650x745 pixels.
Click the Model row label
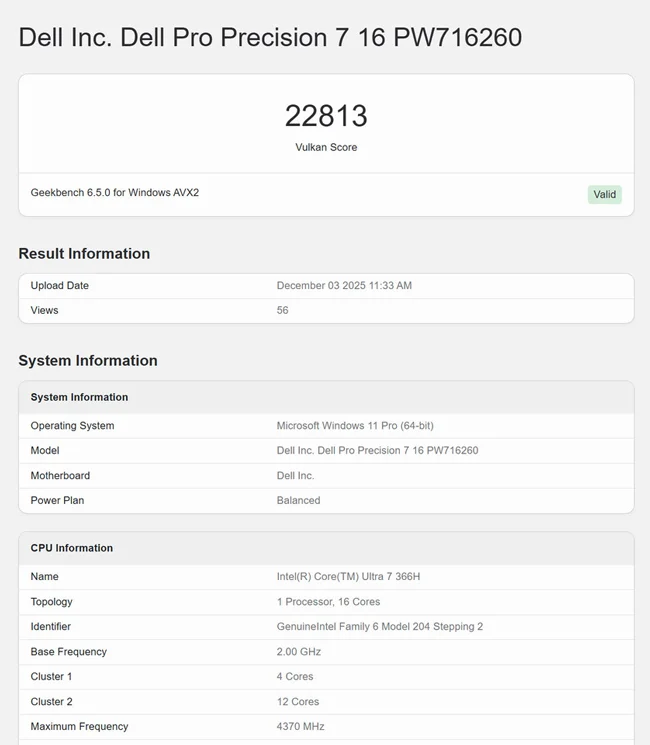pos(45,450)
